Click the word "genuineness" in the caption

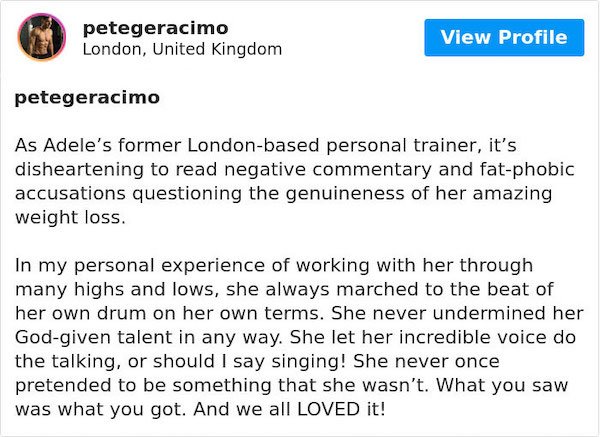click(345, 194)
